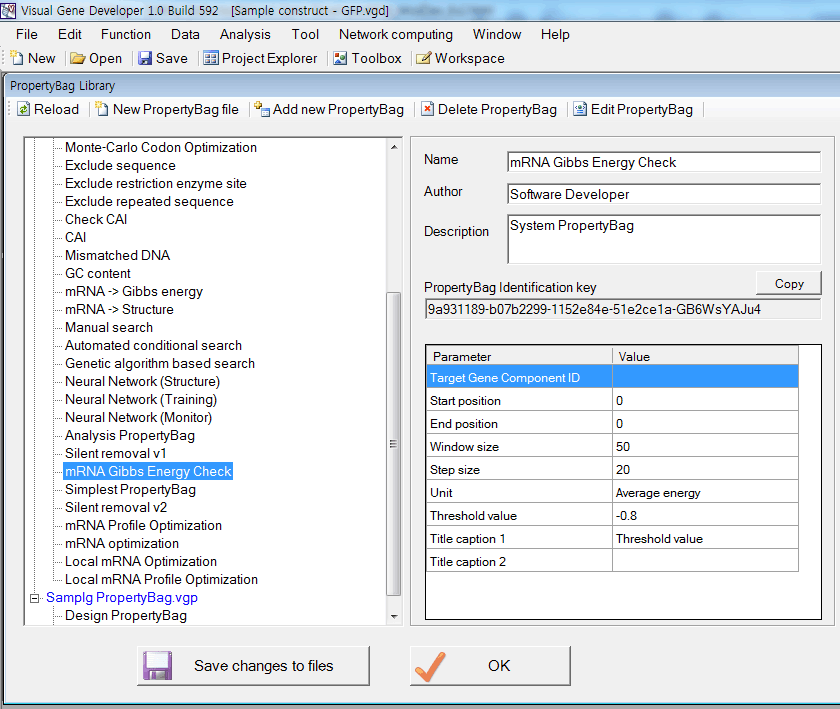The height and width of the screenshot is (709, 840).
Task: Click the Copy identification key button
Action: [x=789, y=283]
